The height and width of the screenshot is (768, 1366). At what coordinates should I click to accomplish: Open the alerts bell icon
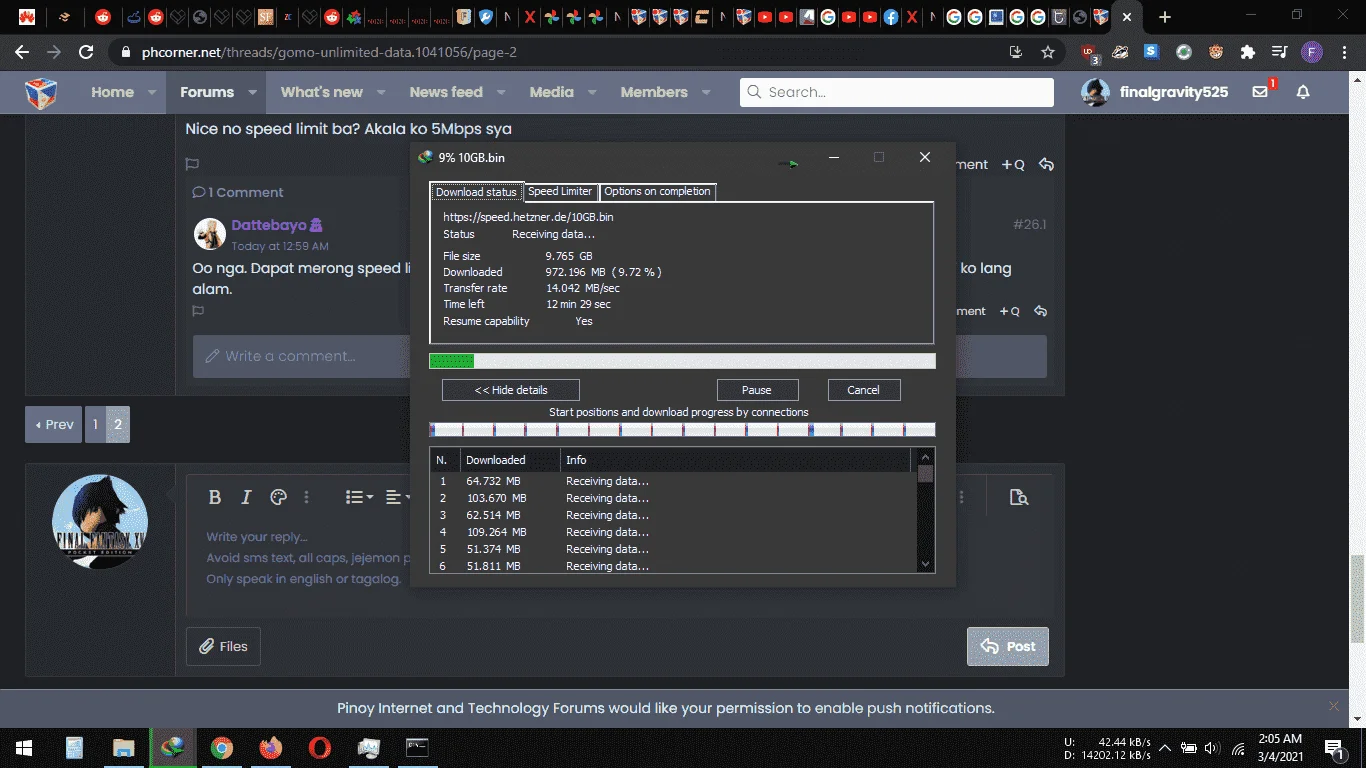click(1303, 92)
